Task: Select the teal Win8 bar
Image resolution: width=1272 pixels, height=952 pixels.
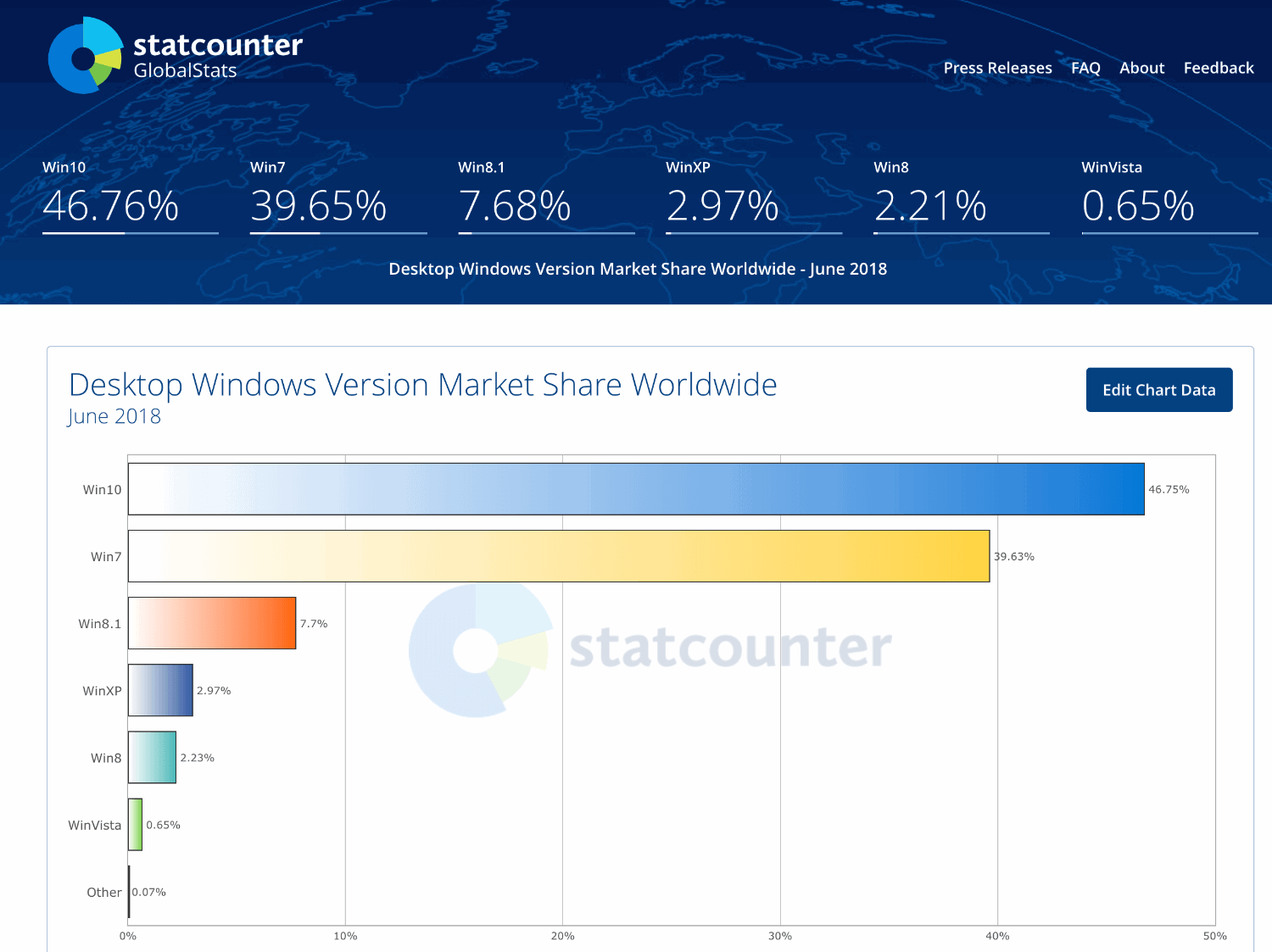Action: 153,757
